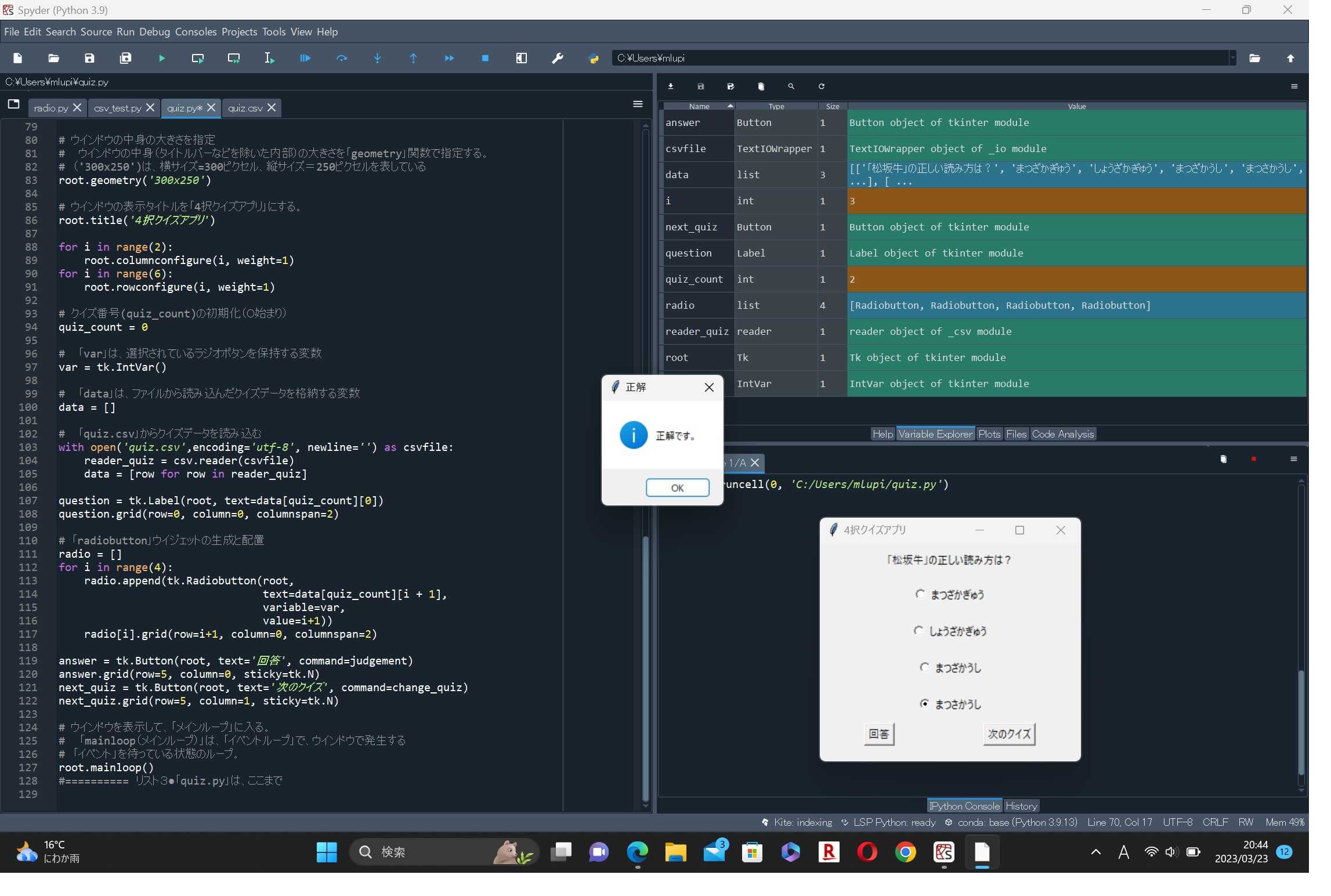
Task: Click the Windows search box in taskbar
Action: (x=444, y=852)
